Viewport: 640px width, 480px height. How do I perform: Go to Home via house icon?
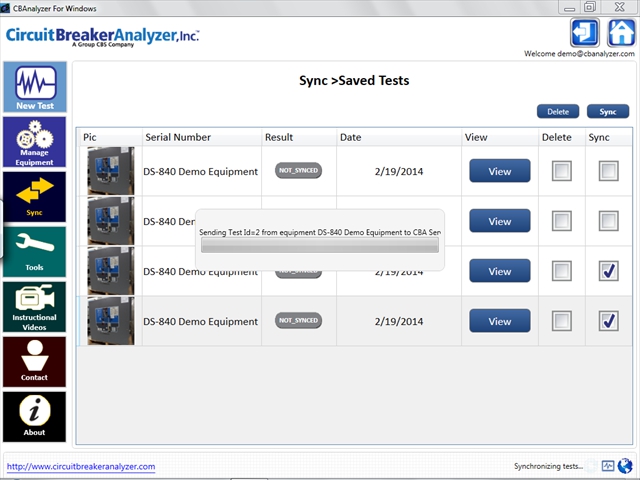(621, 33)
